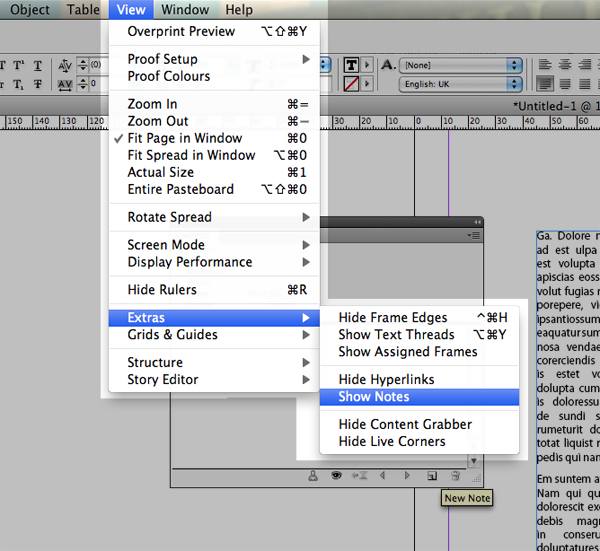Image resolution: width=600 pixels, height=551 pixels.
Task: Toggle Hide Rulers
Action: click(214, 290)
